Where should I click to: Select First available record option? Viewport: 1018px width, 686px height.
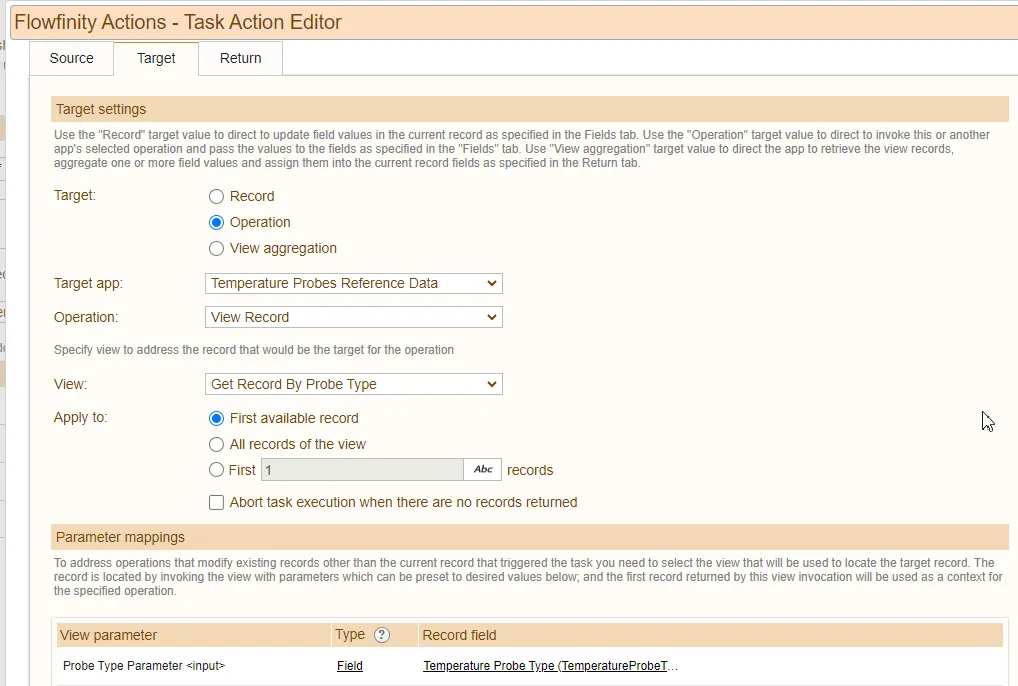[x=216, y=419]
